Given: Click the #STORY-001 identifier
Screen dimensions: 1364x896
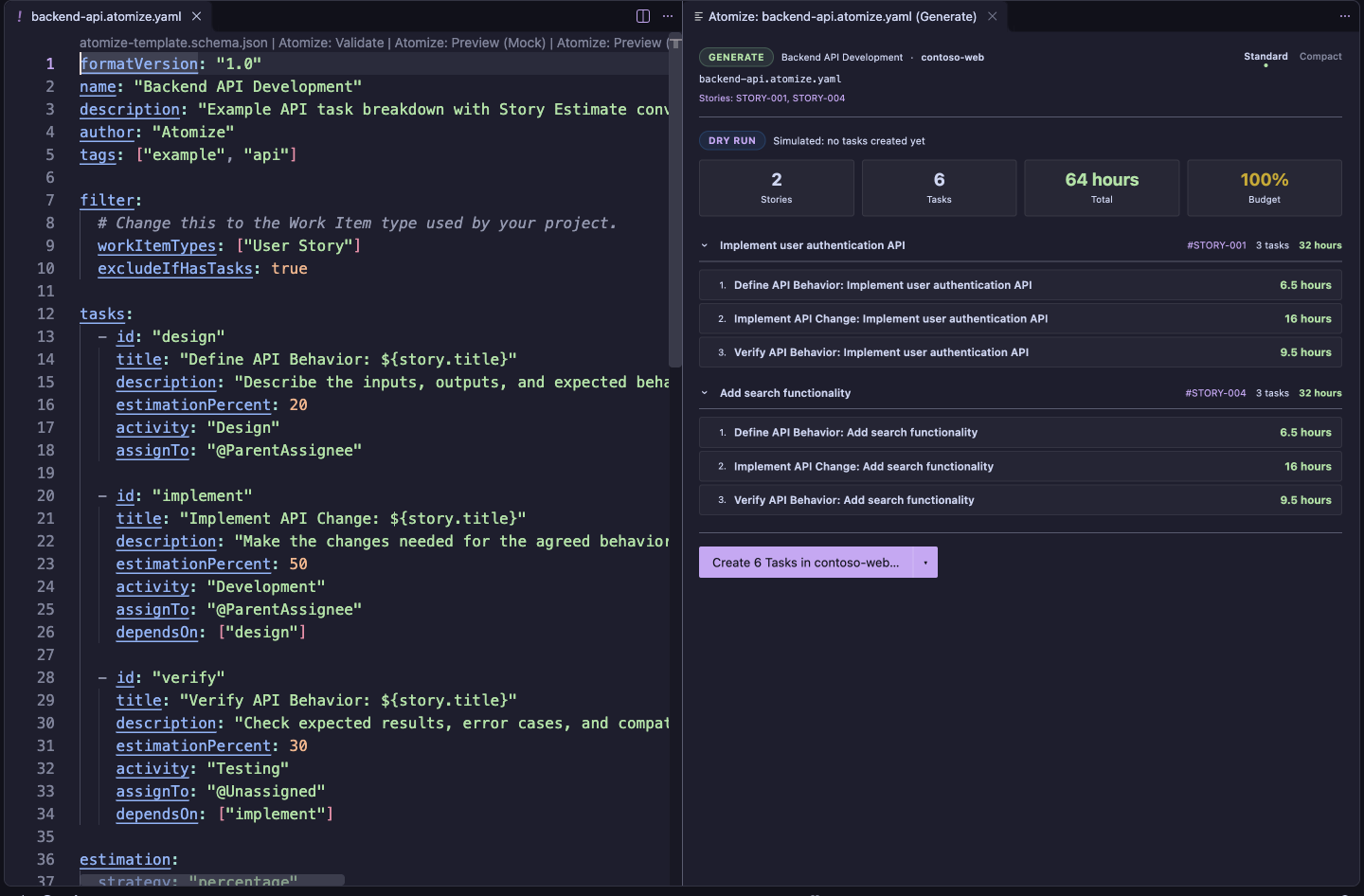Looking at the screenshot, I should pyautogui.click(x=1216, y=245).
